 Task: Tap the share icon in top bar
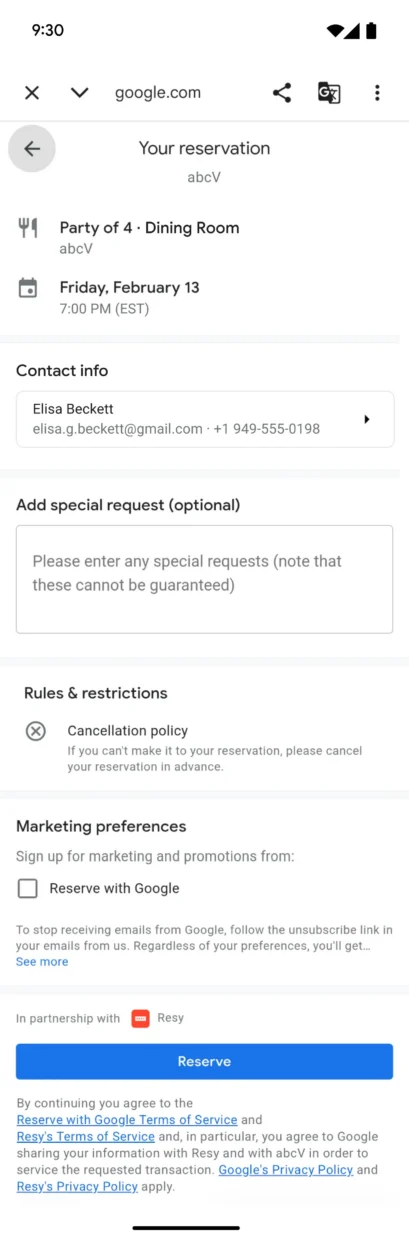(x=282, y=93)
